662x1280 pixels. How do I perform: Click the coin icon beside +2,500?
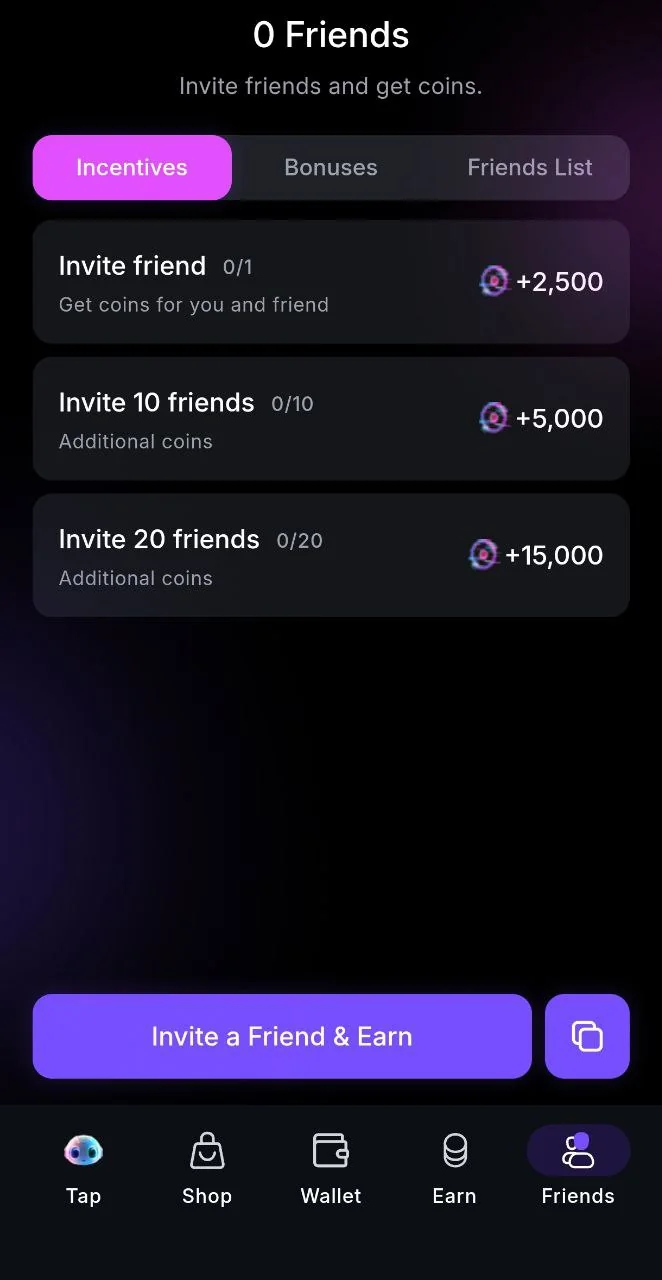(494, 282)
